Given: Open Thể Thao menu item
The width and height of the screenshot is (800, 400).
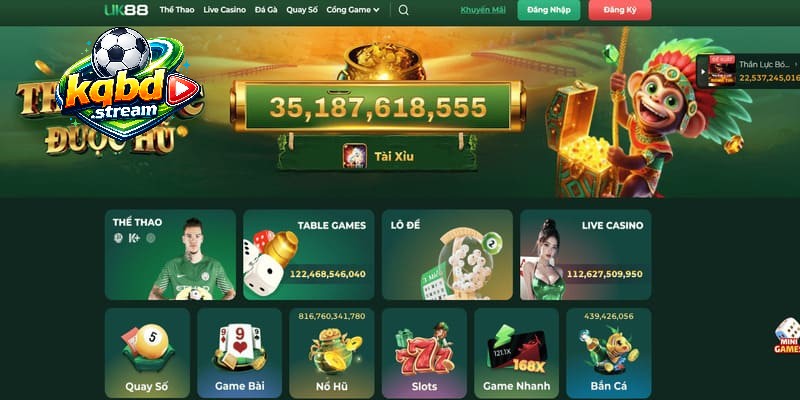Looking at the screenshot, I should pos(177,10).
